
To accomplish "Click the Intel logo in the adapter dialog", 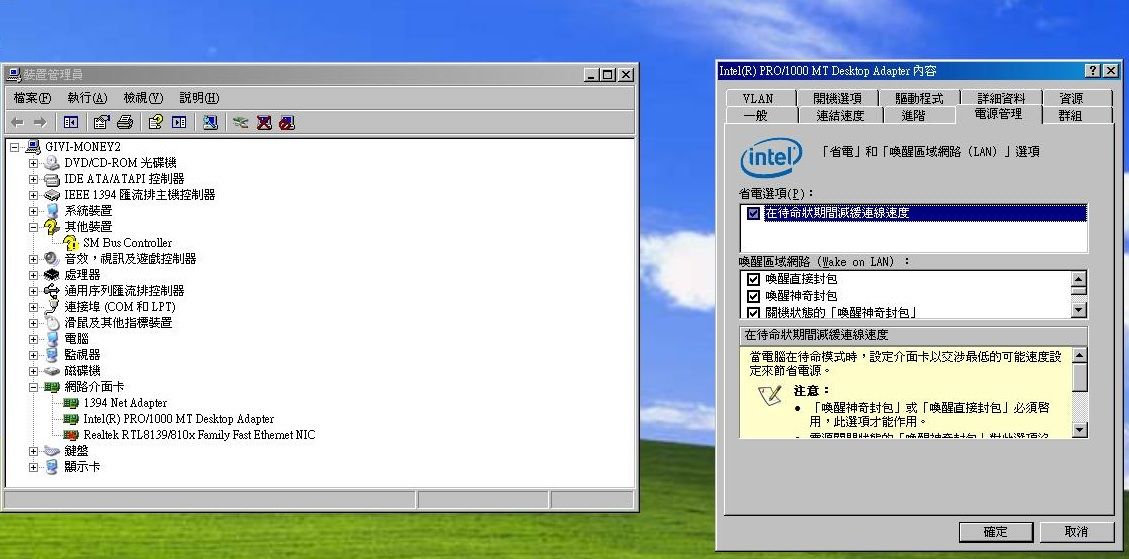I will (771, 156).
